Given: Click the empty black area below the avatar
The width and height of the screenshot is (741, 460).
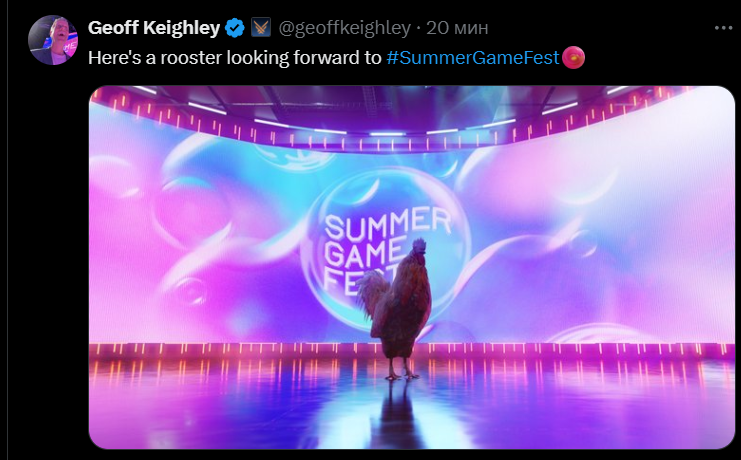Looking at the screenshot, I should (x=47, y=260).
